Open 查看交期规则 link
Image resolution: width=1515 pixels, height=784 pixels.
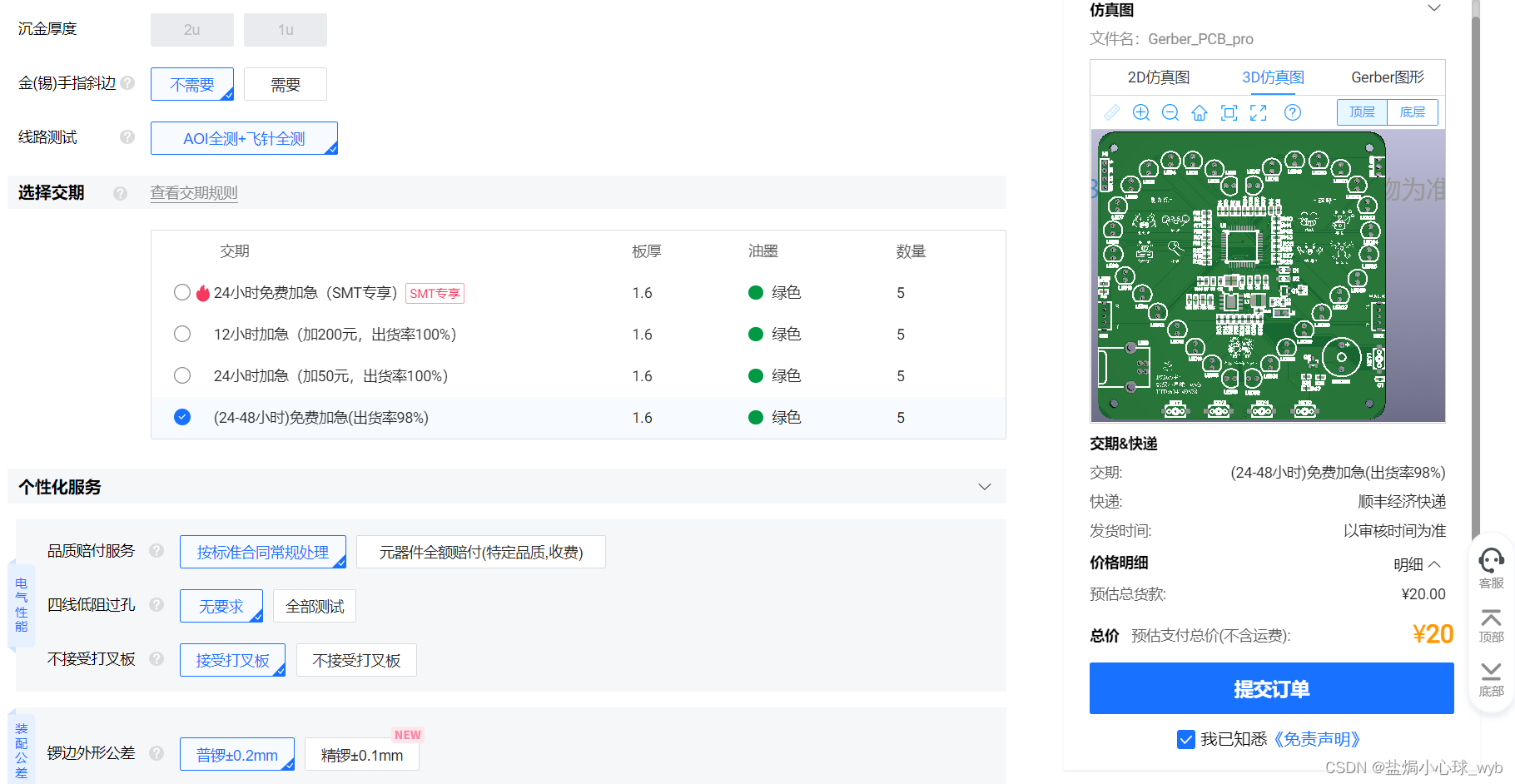(x=194, y=193)
